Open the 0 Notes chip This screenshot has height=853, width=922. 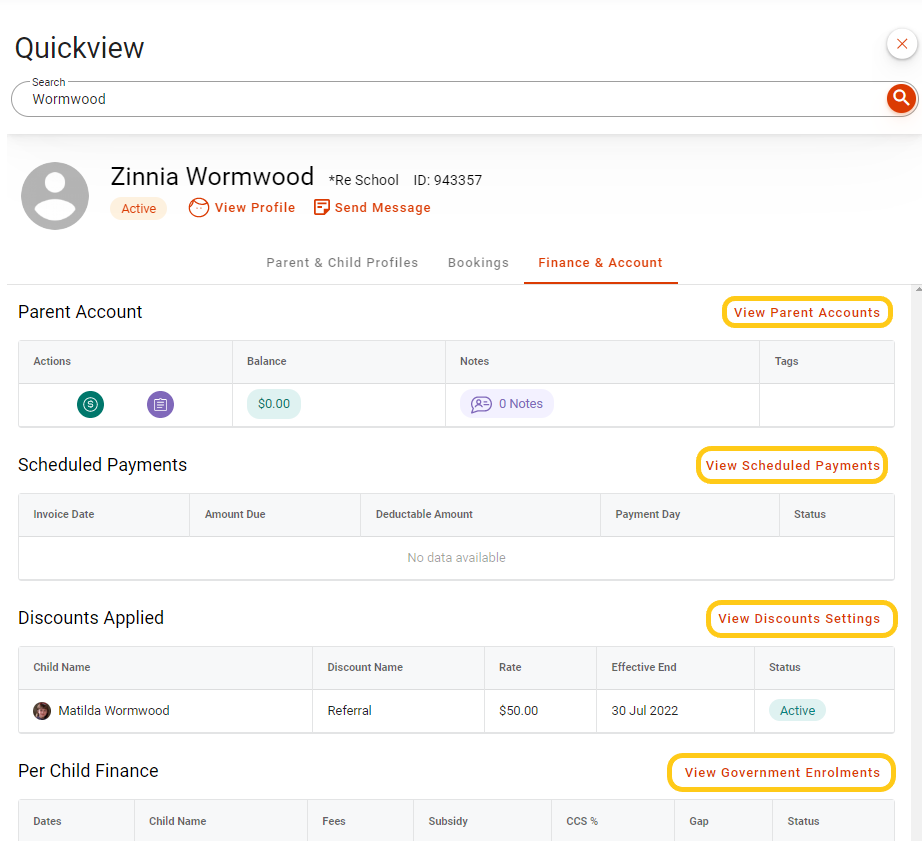click(x=507, y=404)
